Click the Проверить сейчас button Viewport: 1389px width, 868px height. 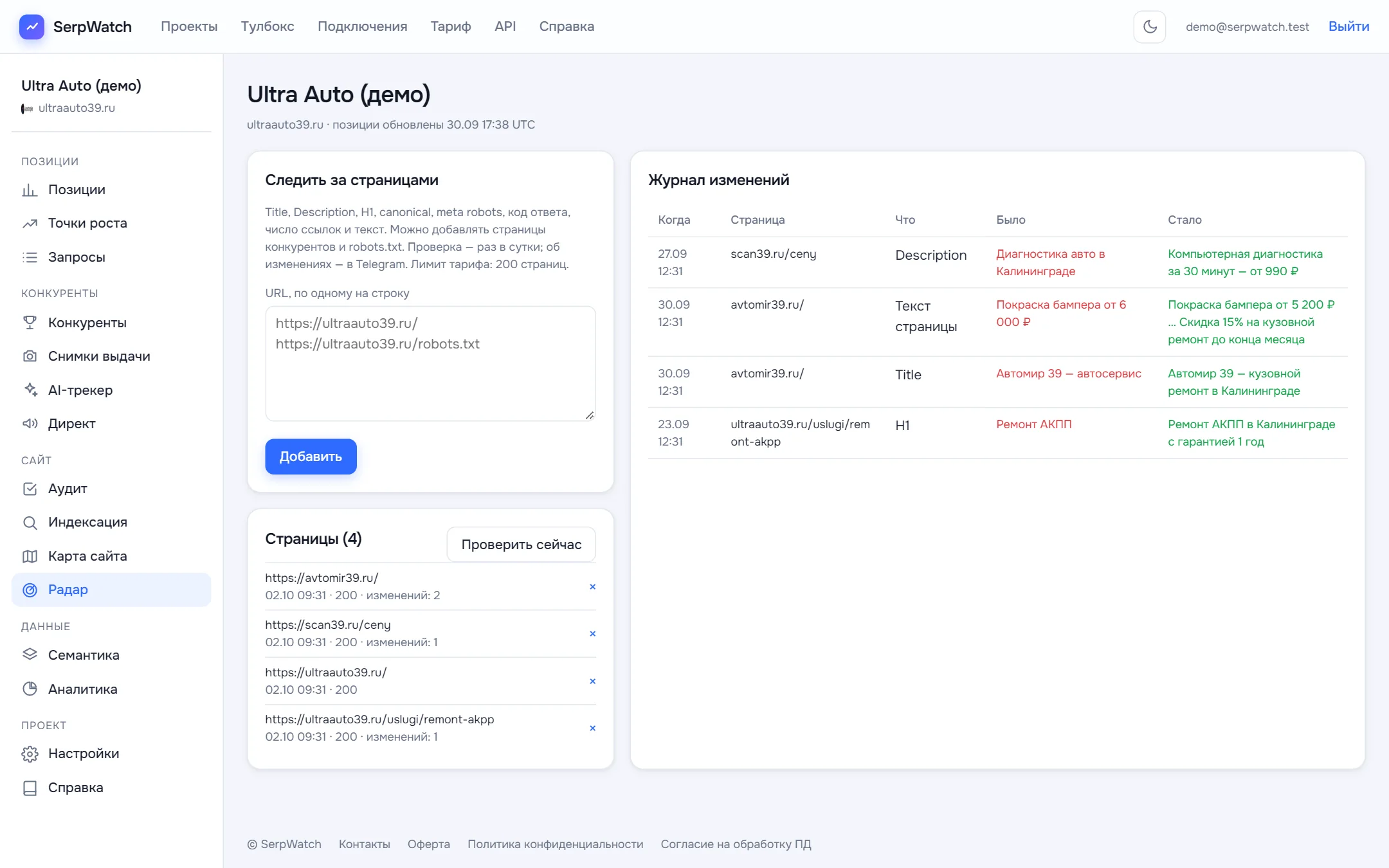tap(521, 545)
